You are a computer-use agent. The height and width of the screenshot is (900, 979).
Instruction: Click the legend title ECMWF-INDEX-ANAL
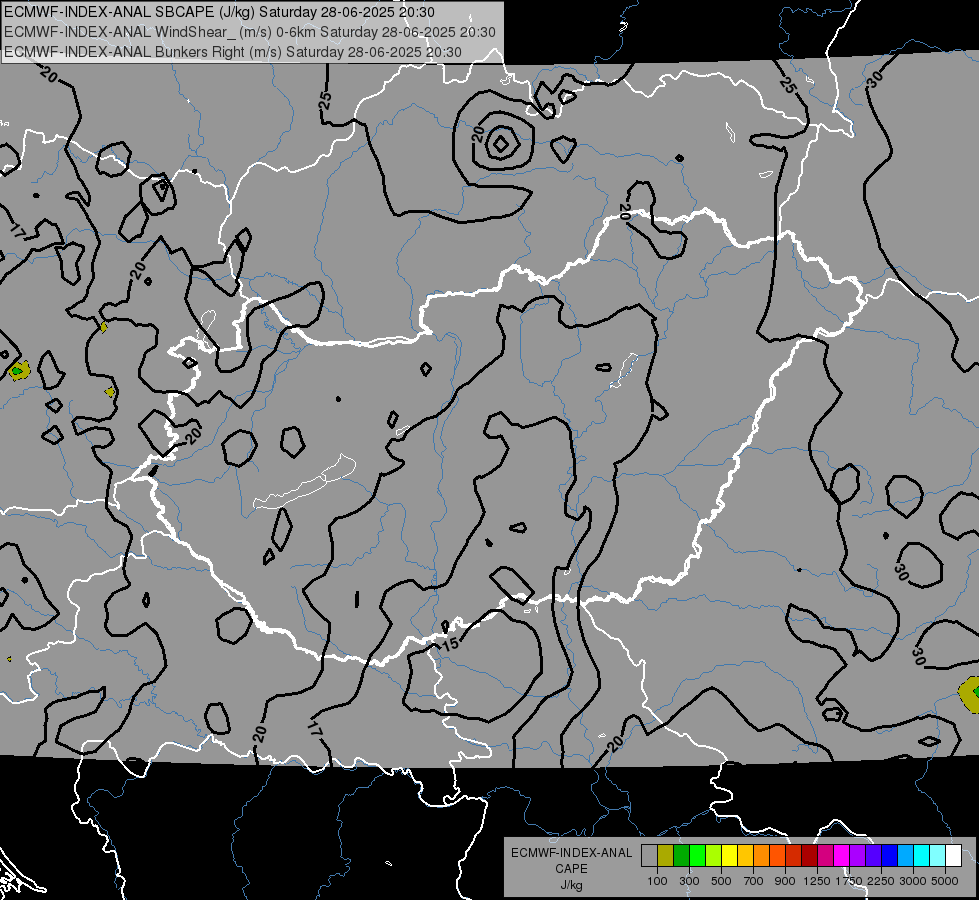tap(571, 853)
